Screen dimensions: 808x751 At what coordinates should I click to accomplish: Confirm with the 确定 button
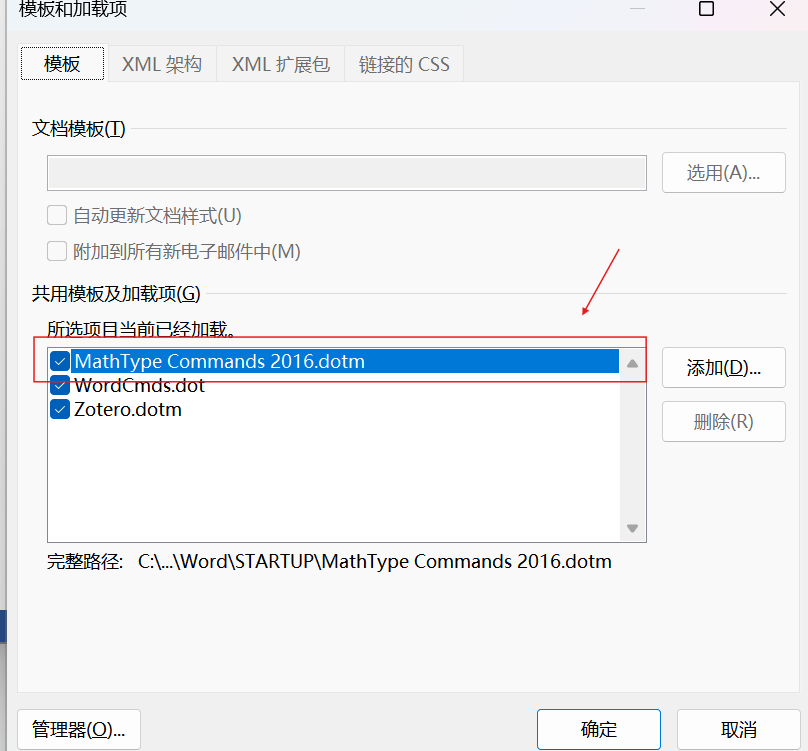tap(599, 729)
